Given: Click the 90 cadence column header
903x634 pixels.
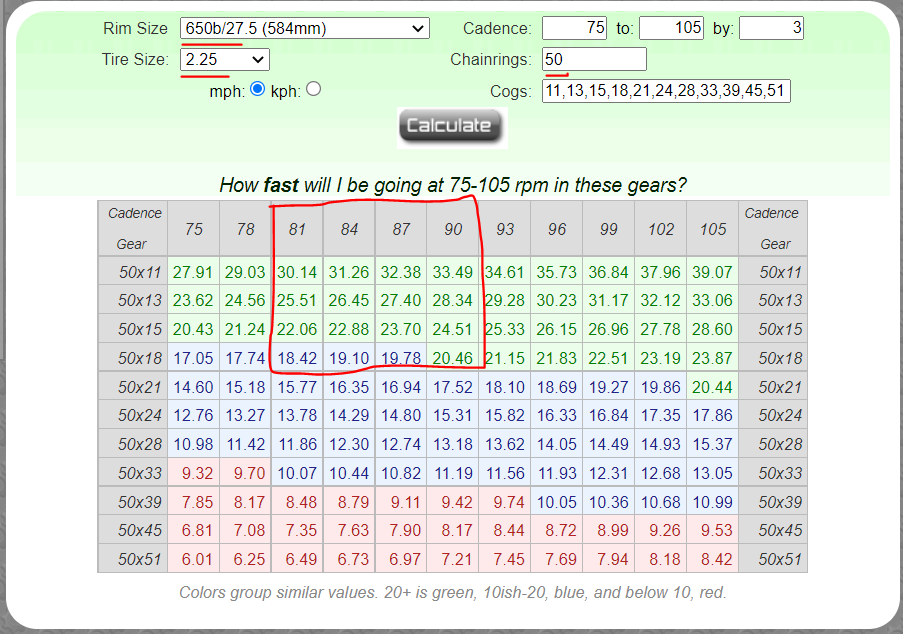Looking at the screenshot, I should 453,229.
